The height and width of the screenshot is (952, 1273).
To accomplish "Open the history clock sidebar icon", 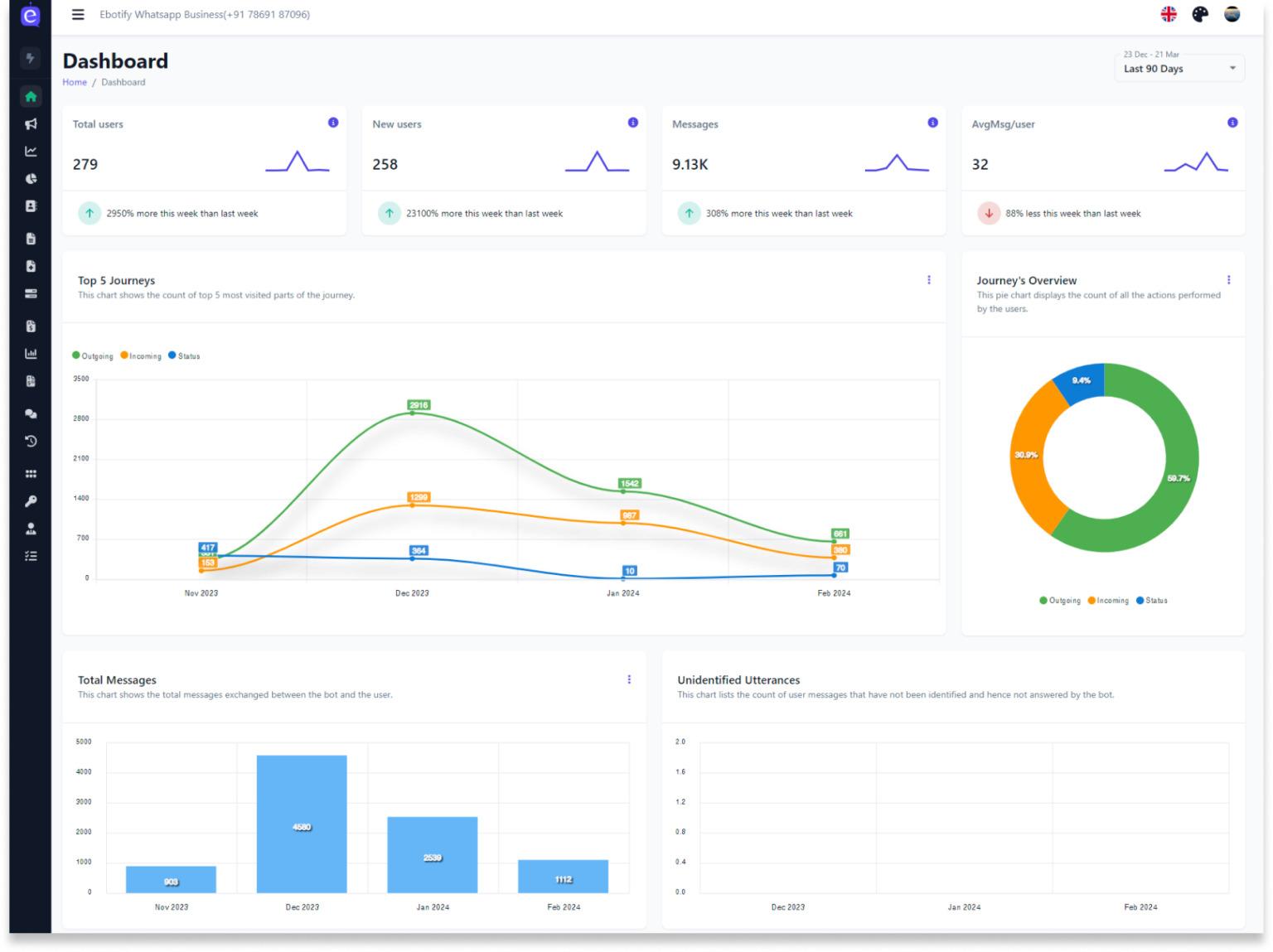I will pos(31,441).
